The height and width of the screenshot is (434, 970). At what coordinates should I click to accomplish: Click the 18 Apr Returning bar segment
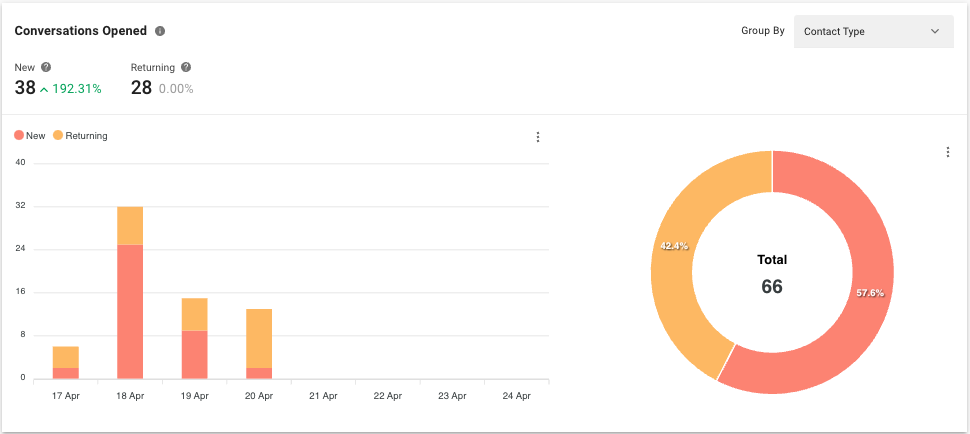coord(130,225)
